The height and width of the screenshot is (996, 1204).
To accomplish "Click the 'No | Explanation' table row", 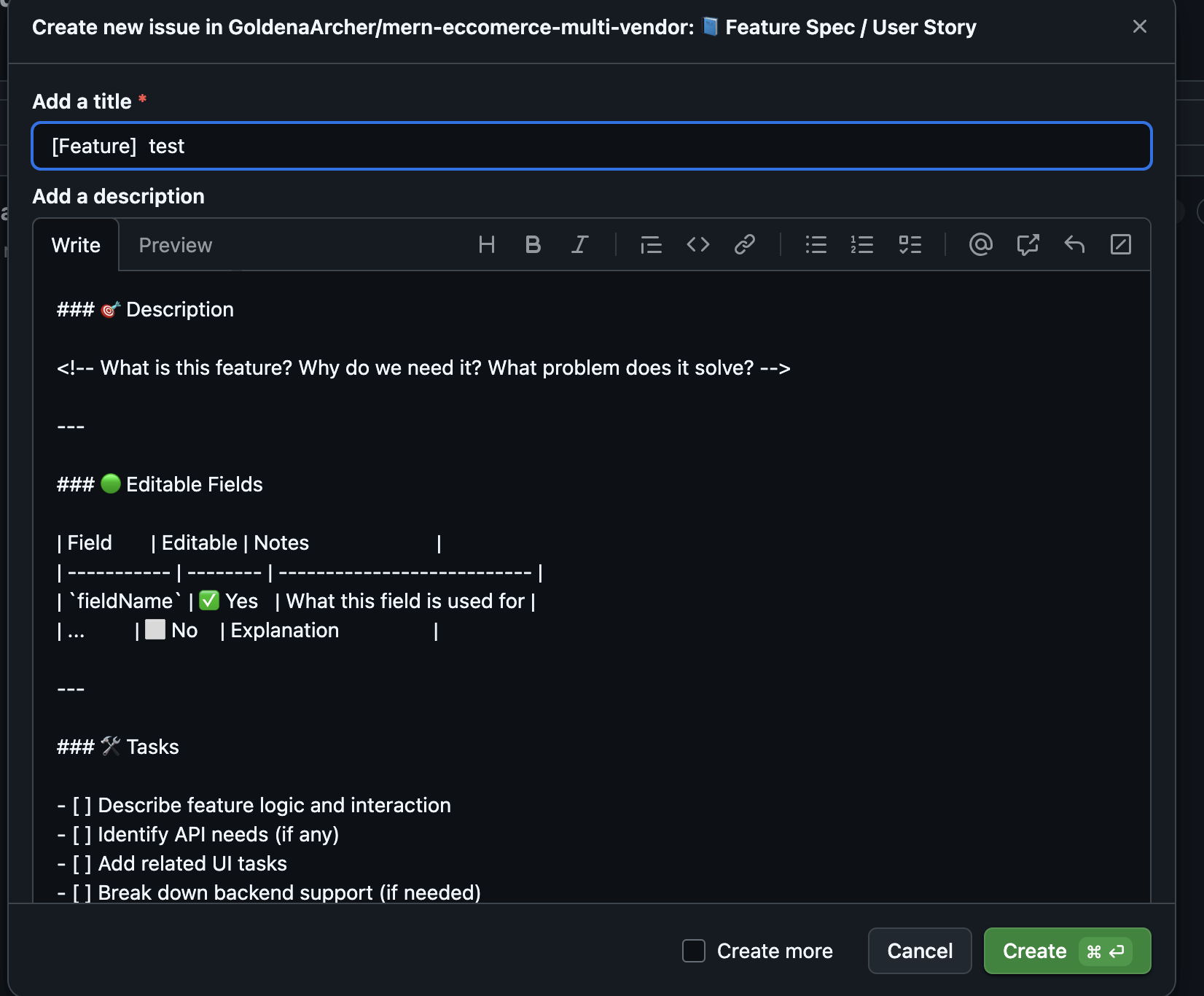I will click(x=248, y=630).
